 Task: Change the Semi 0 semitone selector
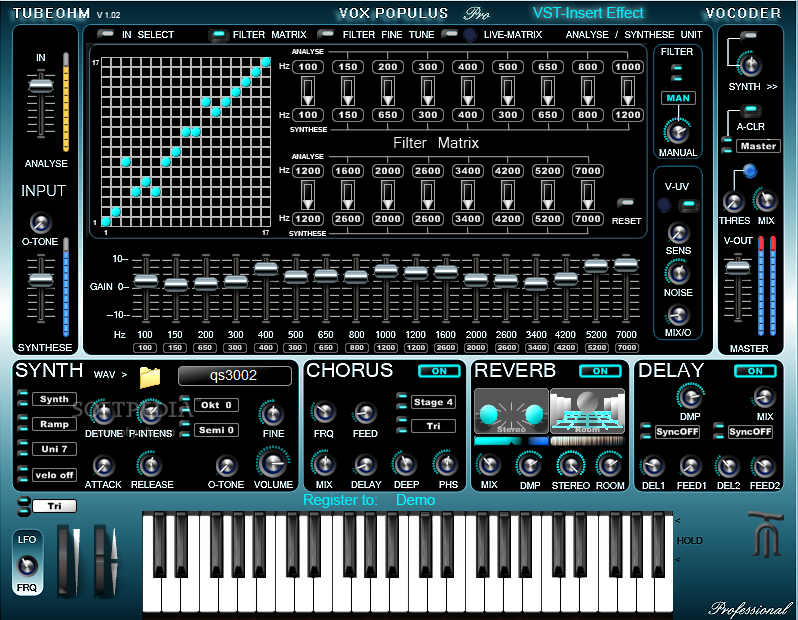[216, 430]
